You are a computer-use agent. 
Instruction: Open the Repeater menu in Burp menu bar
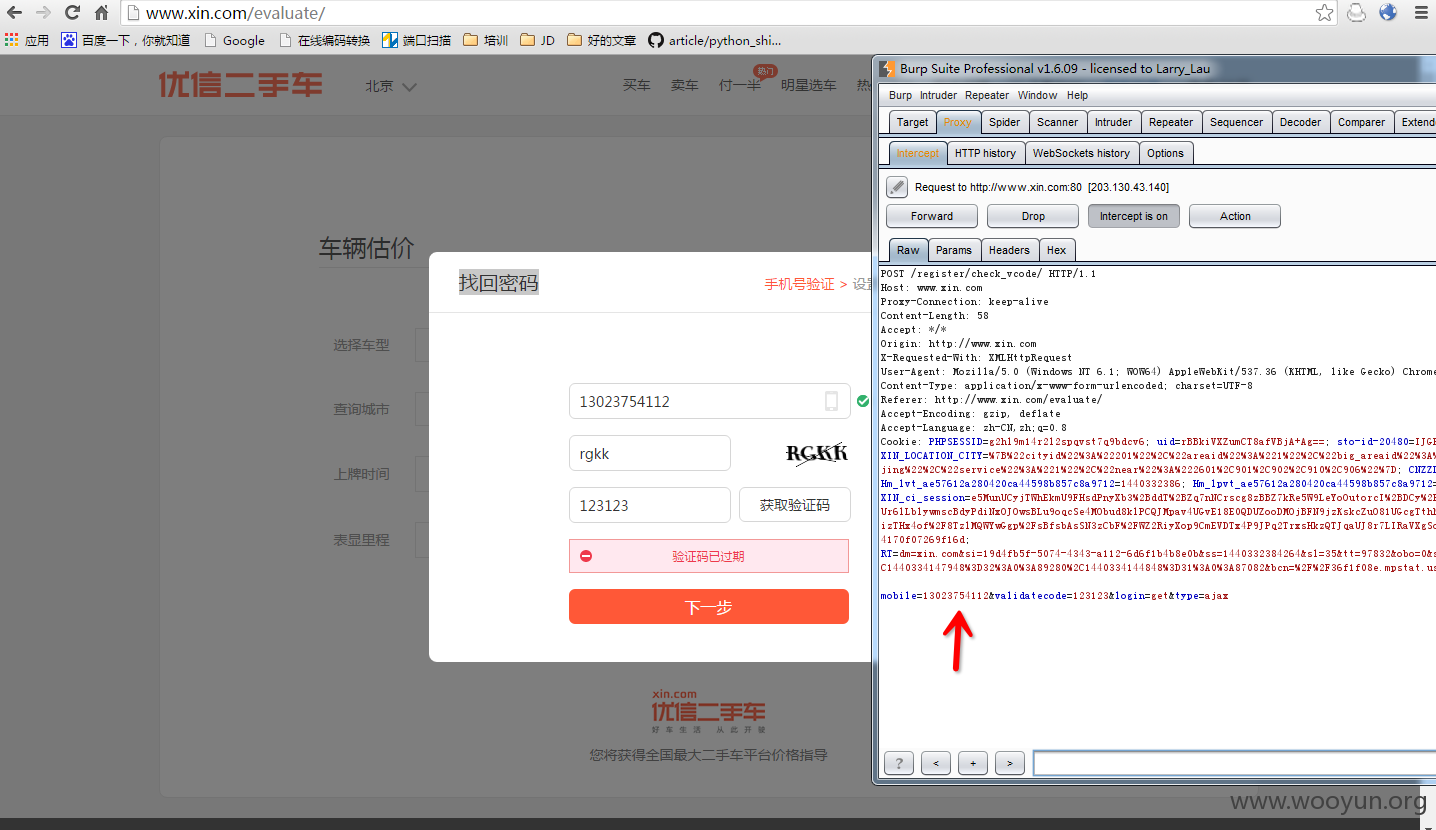[x=987, y=95]
